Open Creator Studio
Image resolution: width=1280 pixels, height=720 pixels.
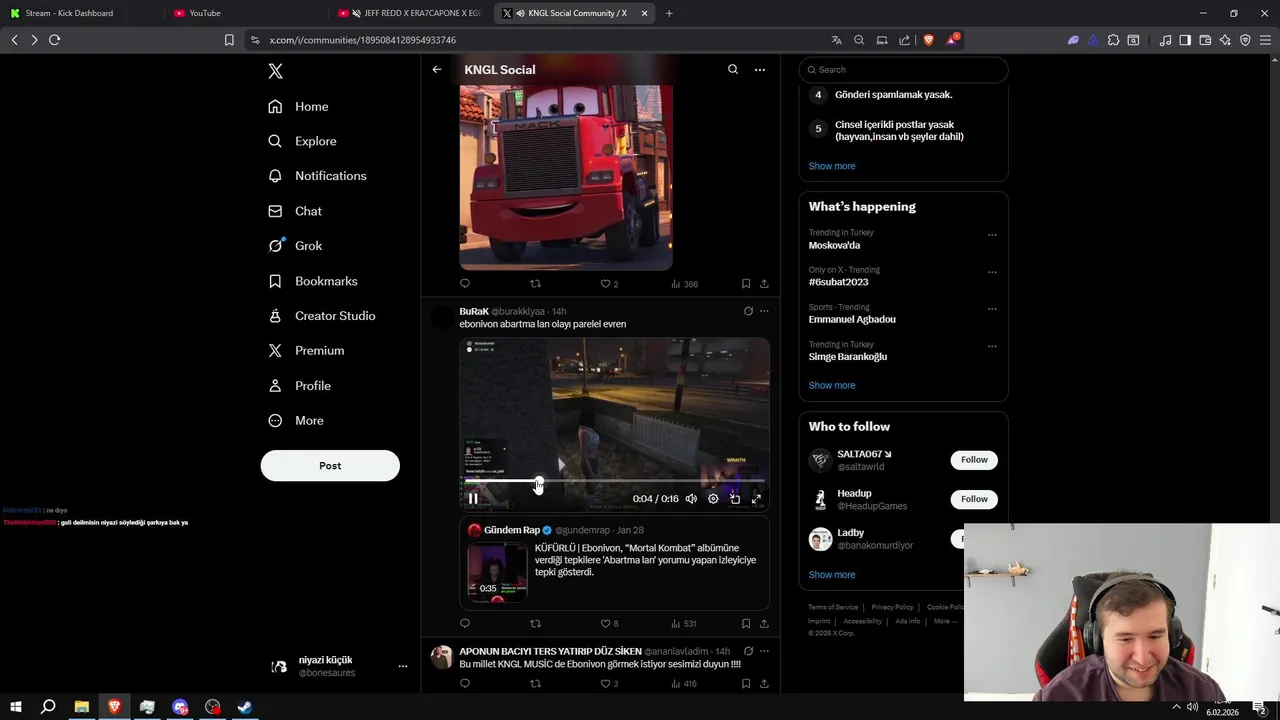(322, 316)
